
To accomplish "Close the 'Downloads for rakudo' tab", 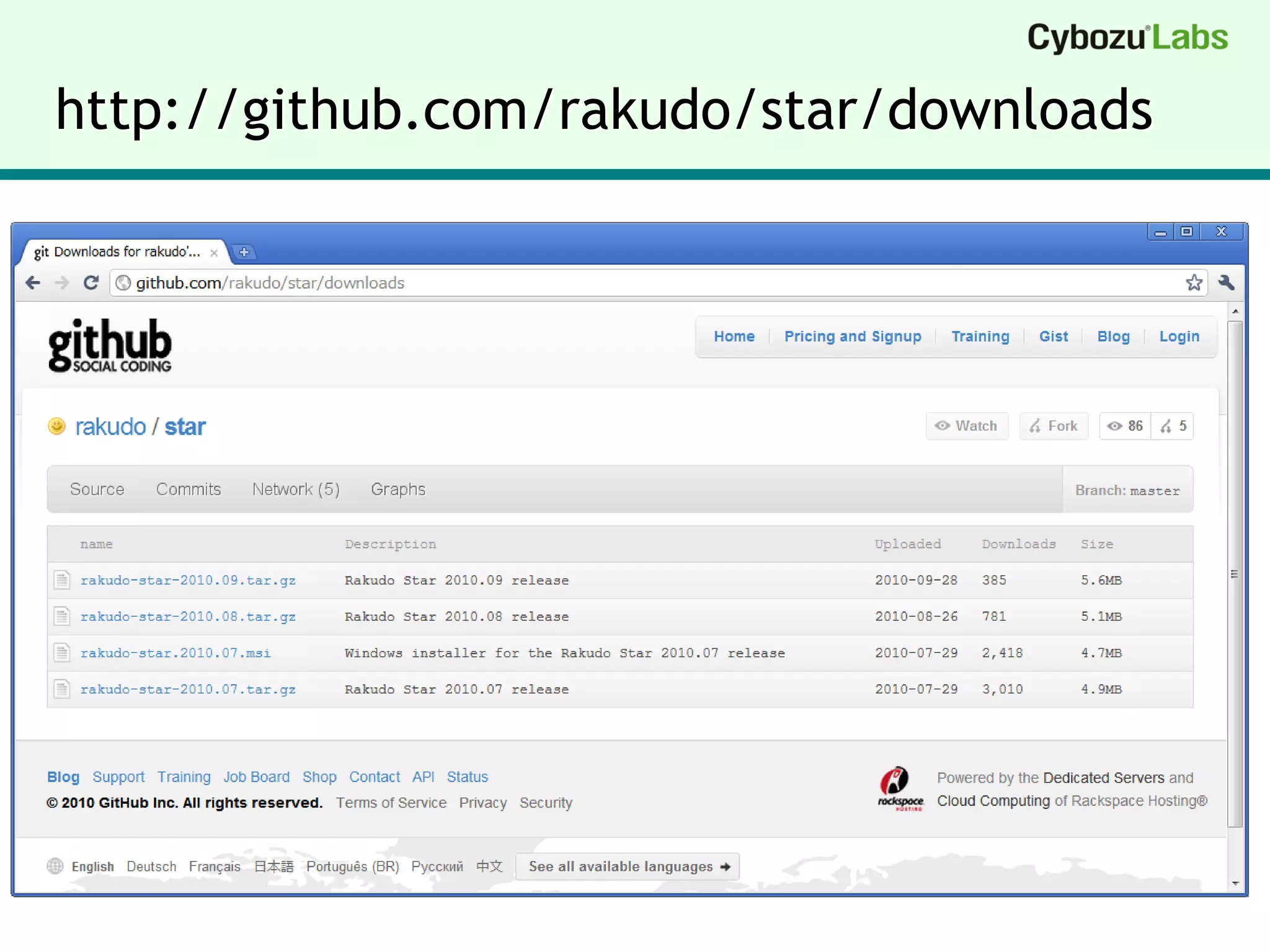I will pyautogui.click(x=214, y=253).
